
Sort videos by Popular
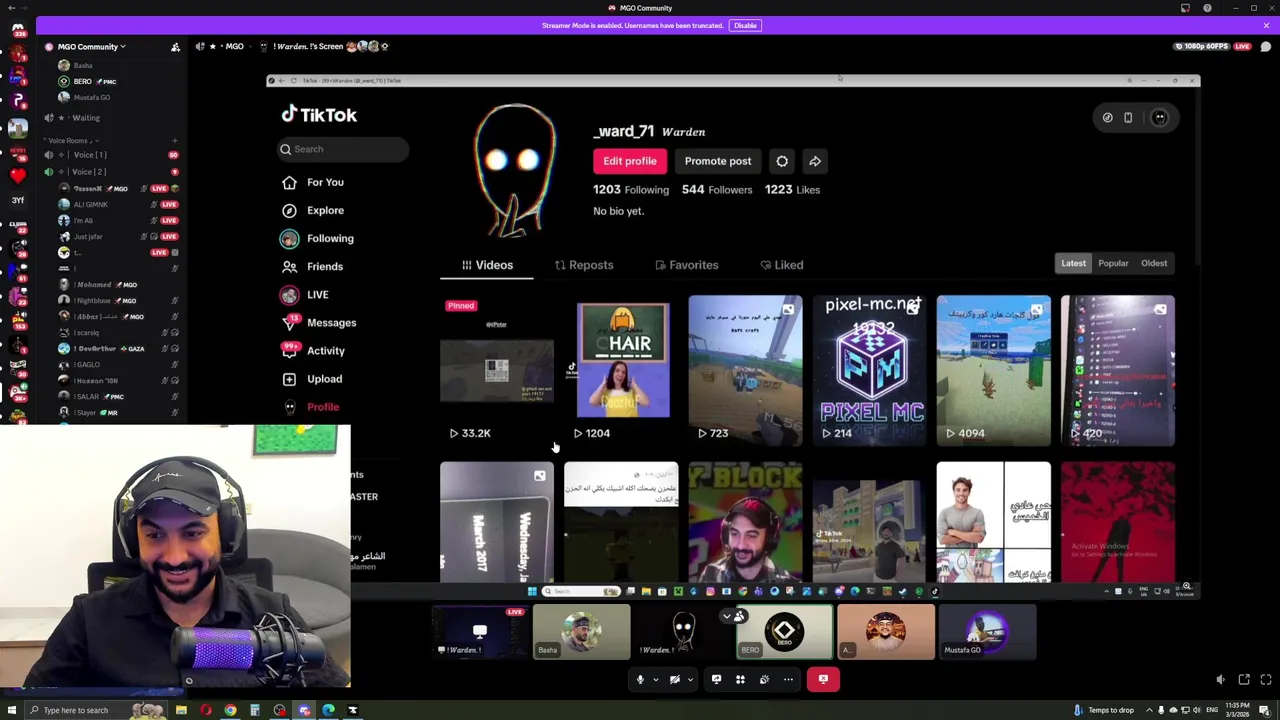(1113, 263)
